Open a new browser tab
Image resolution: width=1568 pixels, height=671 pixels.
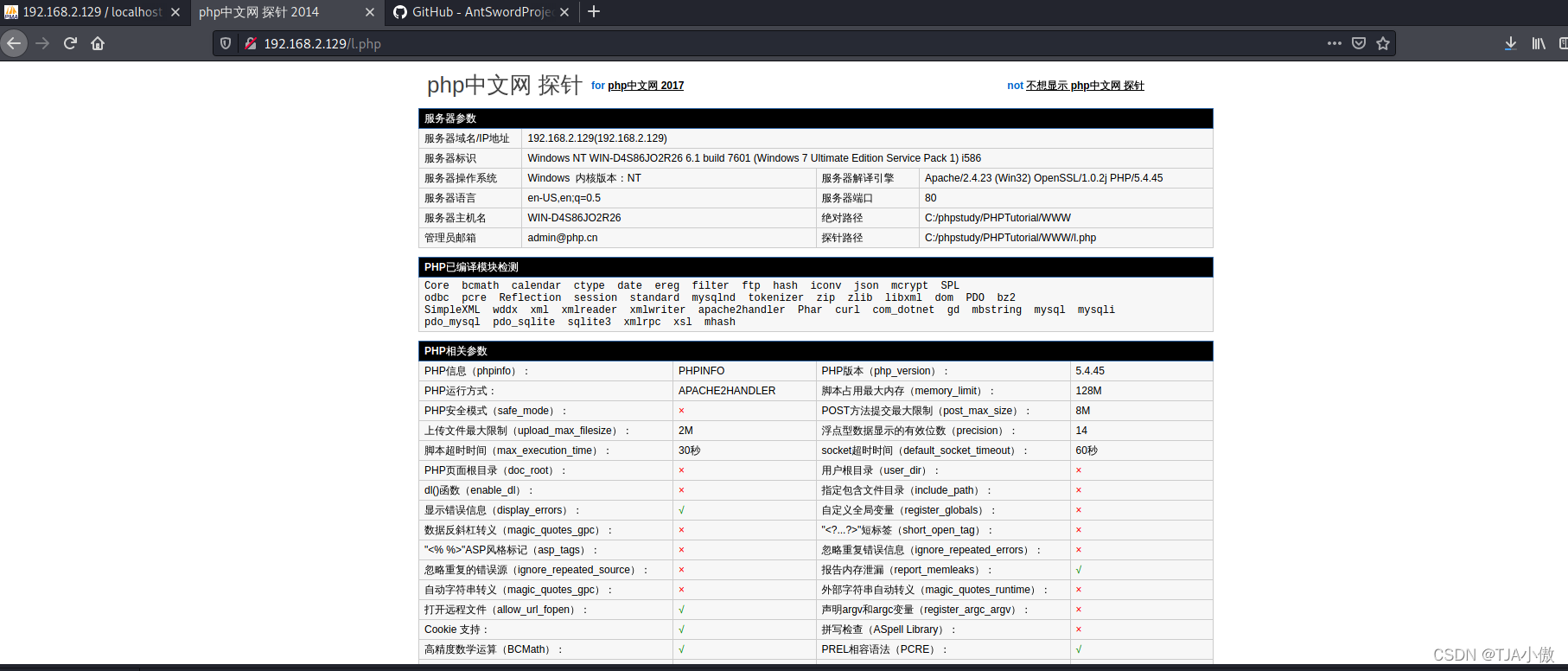[594, 12]
